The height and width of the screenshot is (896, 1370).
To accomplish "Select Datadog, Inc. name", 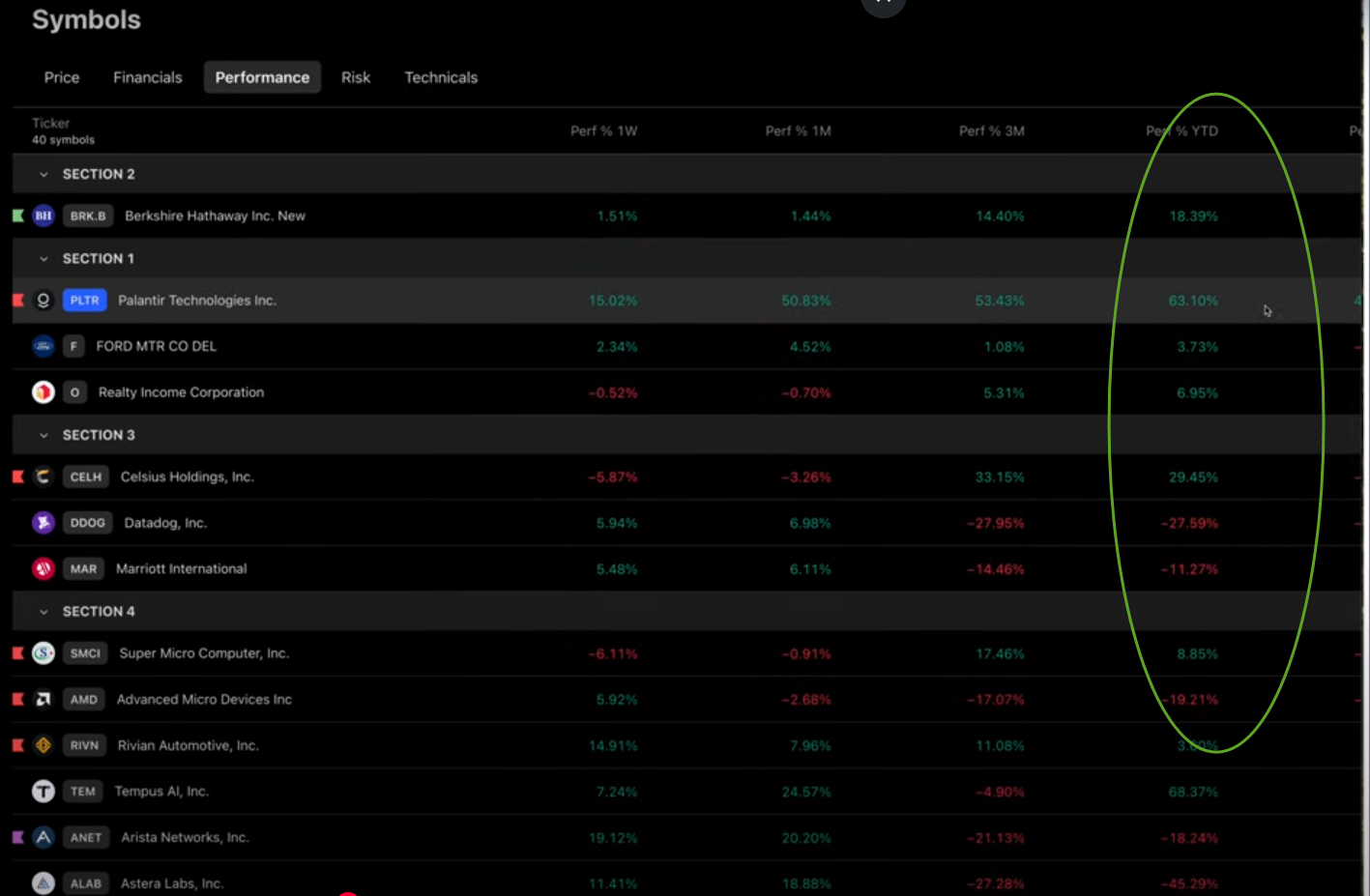I will 165,523.
